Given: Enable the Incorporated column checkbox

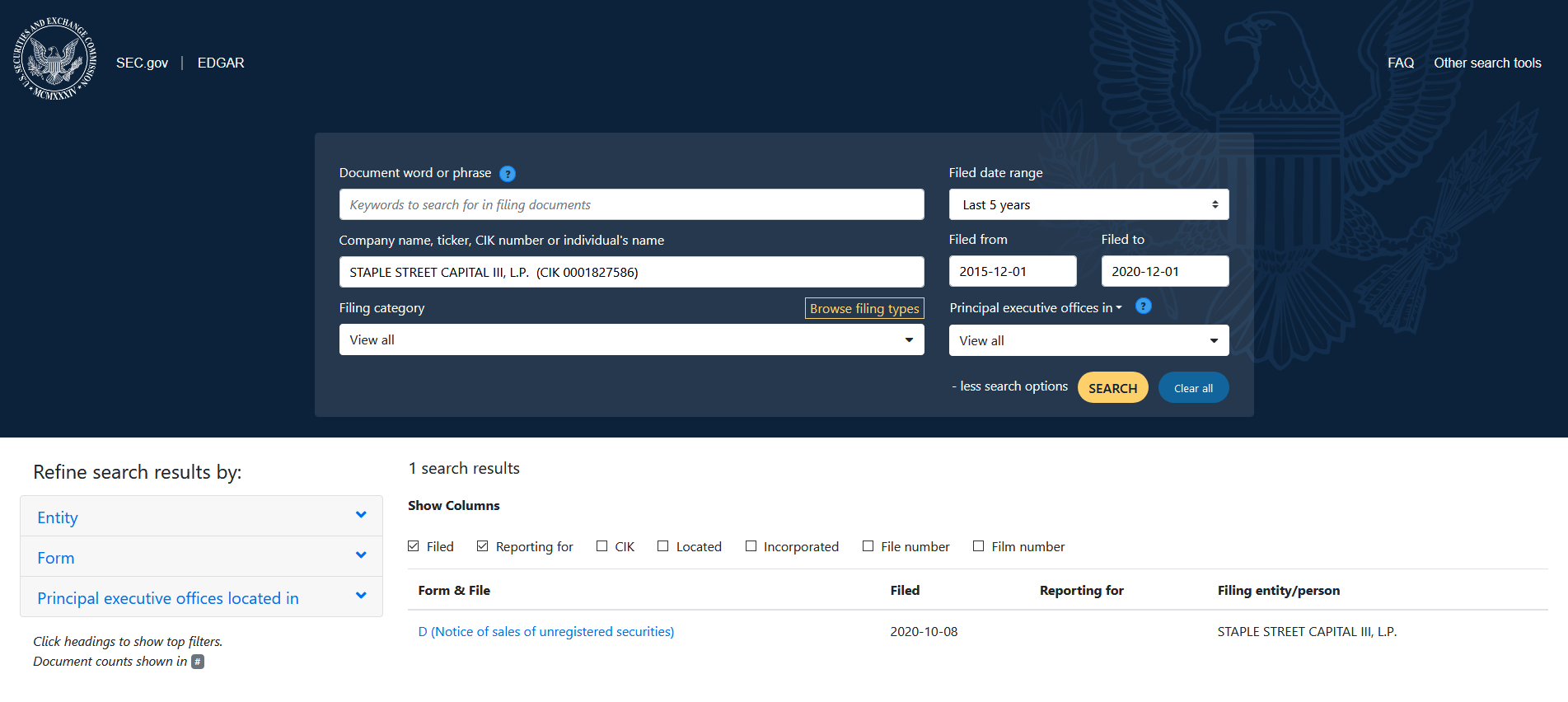Looking at the screenshot, I should point(751,546).
